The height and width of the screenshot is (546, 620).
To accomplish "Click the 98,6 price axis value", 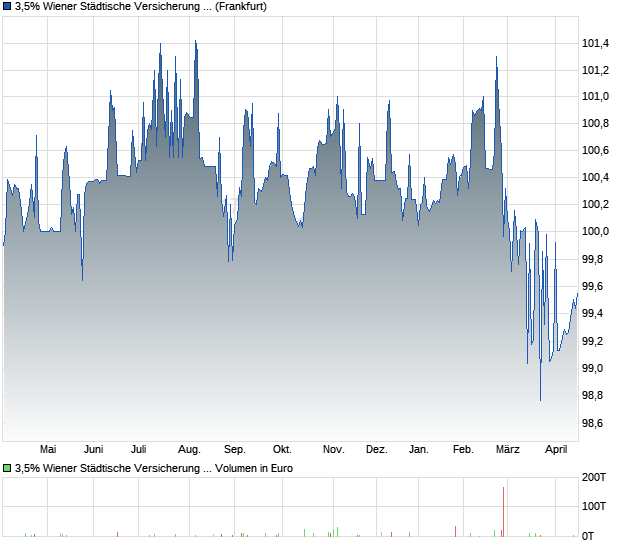I will tap(592, 423).
